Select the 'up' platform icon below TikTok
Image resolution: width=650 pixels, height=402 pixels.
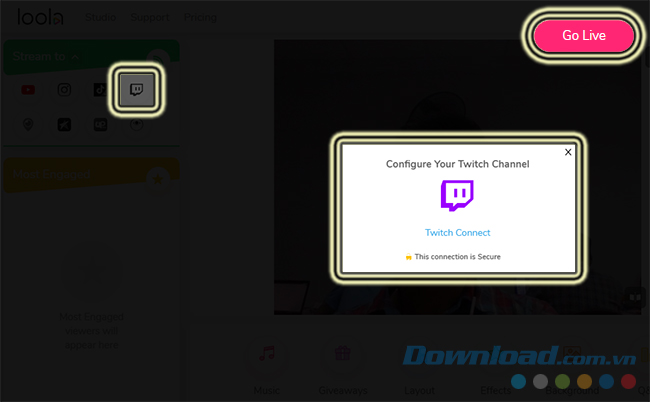coord(100,124)
